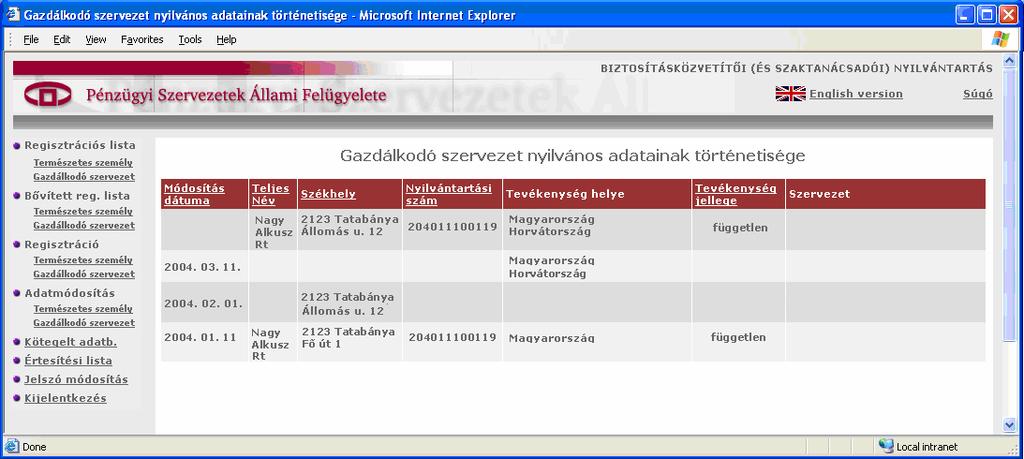Click the Biztosításközvetítői nyilvántartás banner text
1024x459 pixels.
(797, 69)
